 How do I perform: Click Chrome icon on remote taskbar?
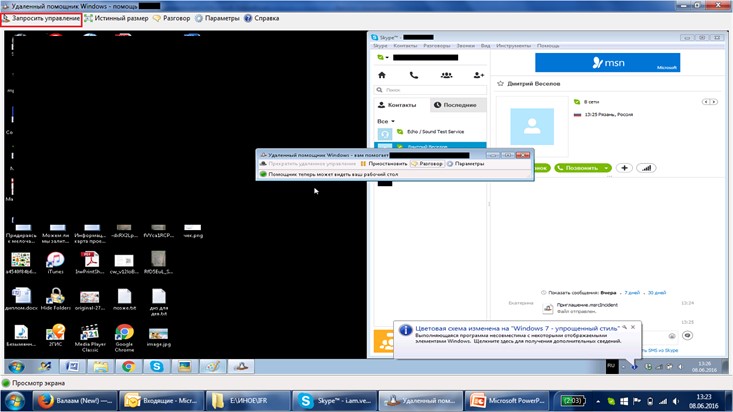(x=129, y=367)
